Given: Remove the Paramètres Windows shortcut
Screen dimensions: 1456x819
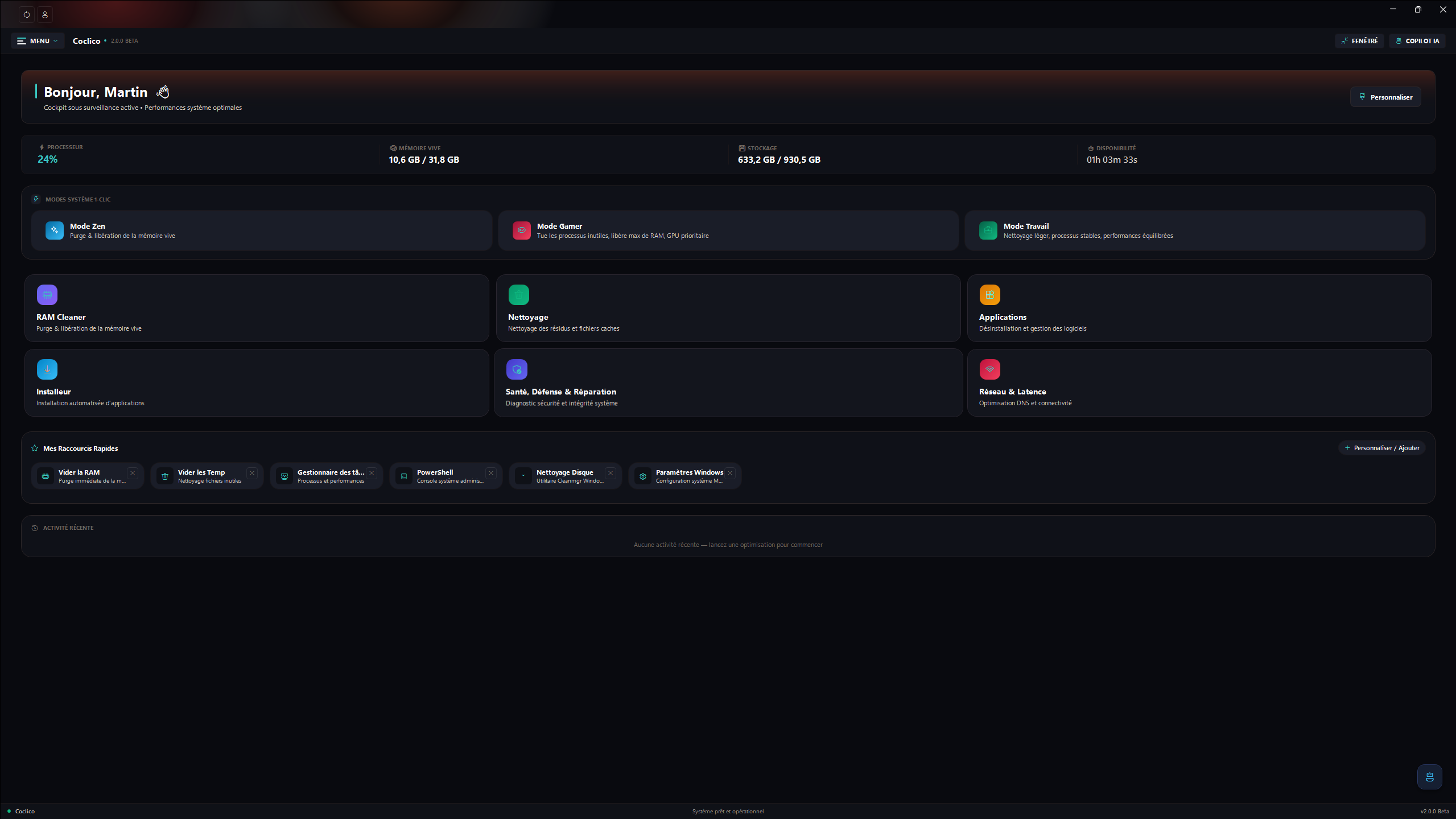Looking at the screenshot, I should pos(730,473).
